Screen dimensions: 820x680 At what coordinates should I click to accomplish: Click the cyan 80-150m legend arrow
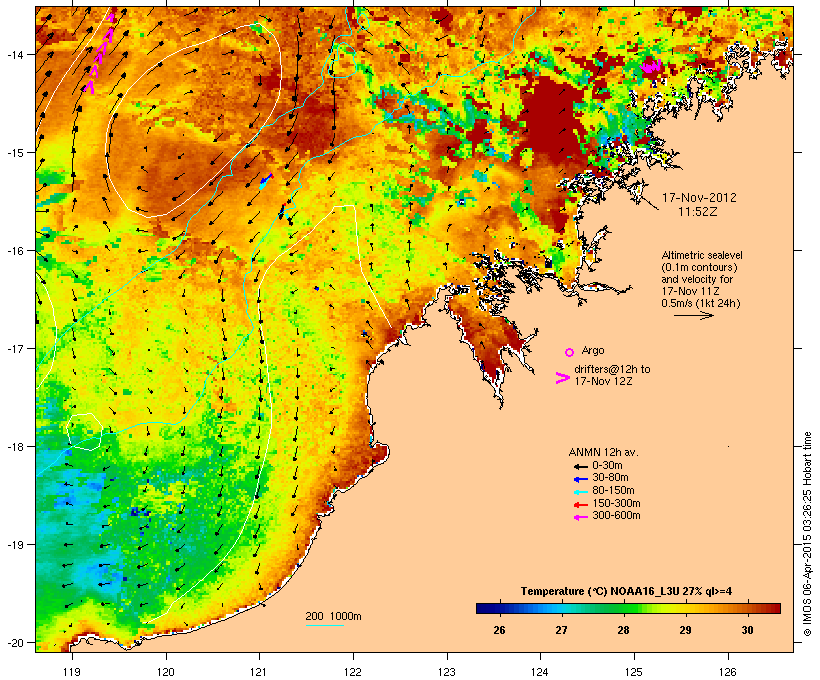581,492
